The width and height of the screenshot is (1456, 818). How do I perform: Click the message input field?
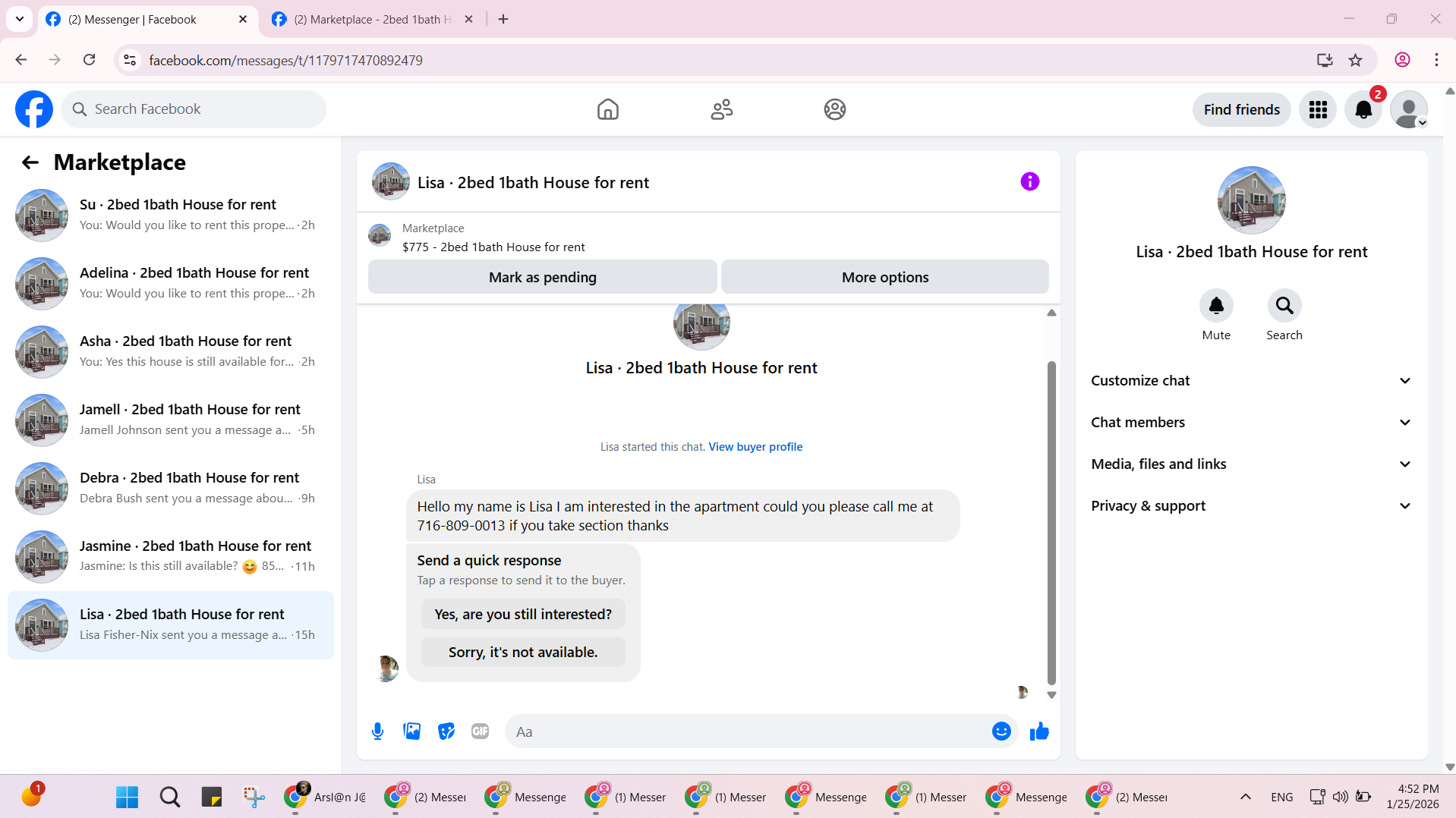[x=748, y=731]
